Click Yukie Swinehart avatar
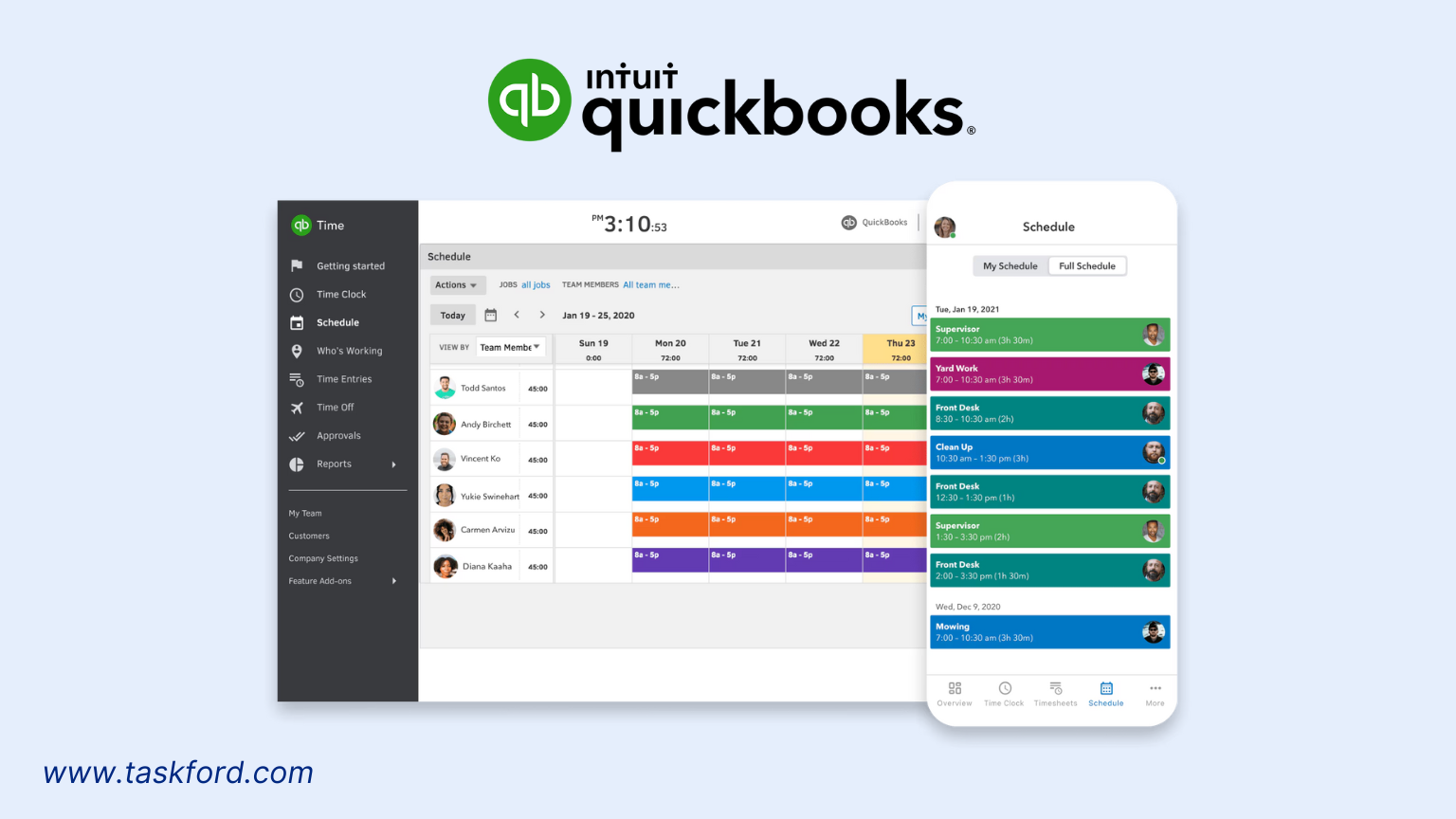 [x=445, y=496]
